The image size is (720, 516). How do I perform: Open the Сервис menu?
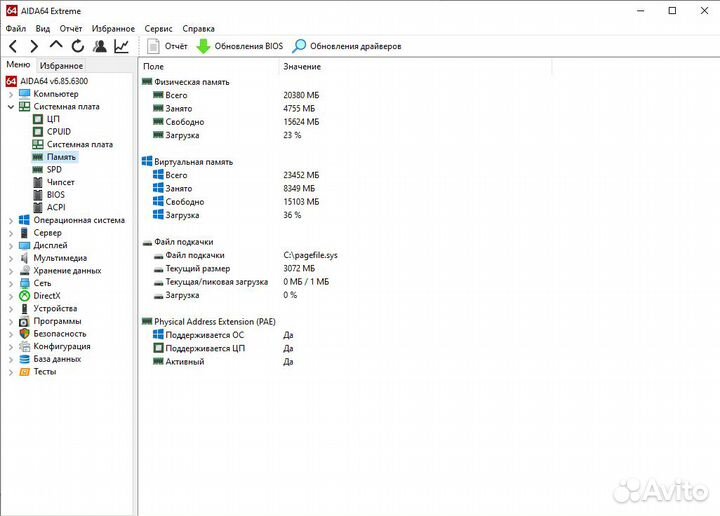[x=158, y=28]
